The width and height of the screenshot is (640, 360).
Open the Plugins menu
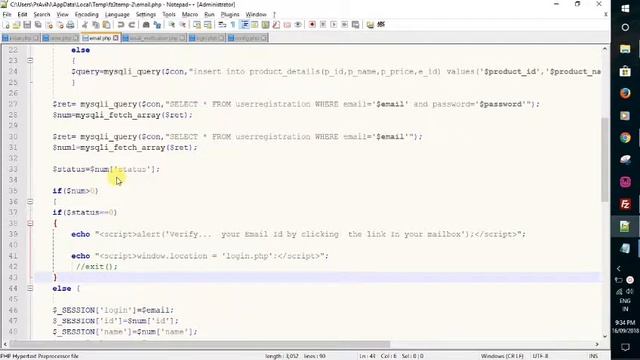(x=230, y=14)
